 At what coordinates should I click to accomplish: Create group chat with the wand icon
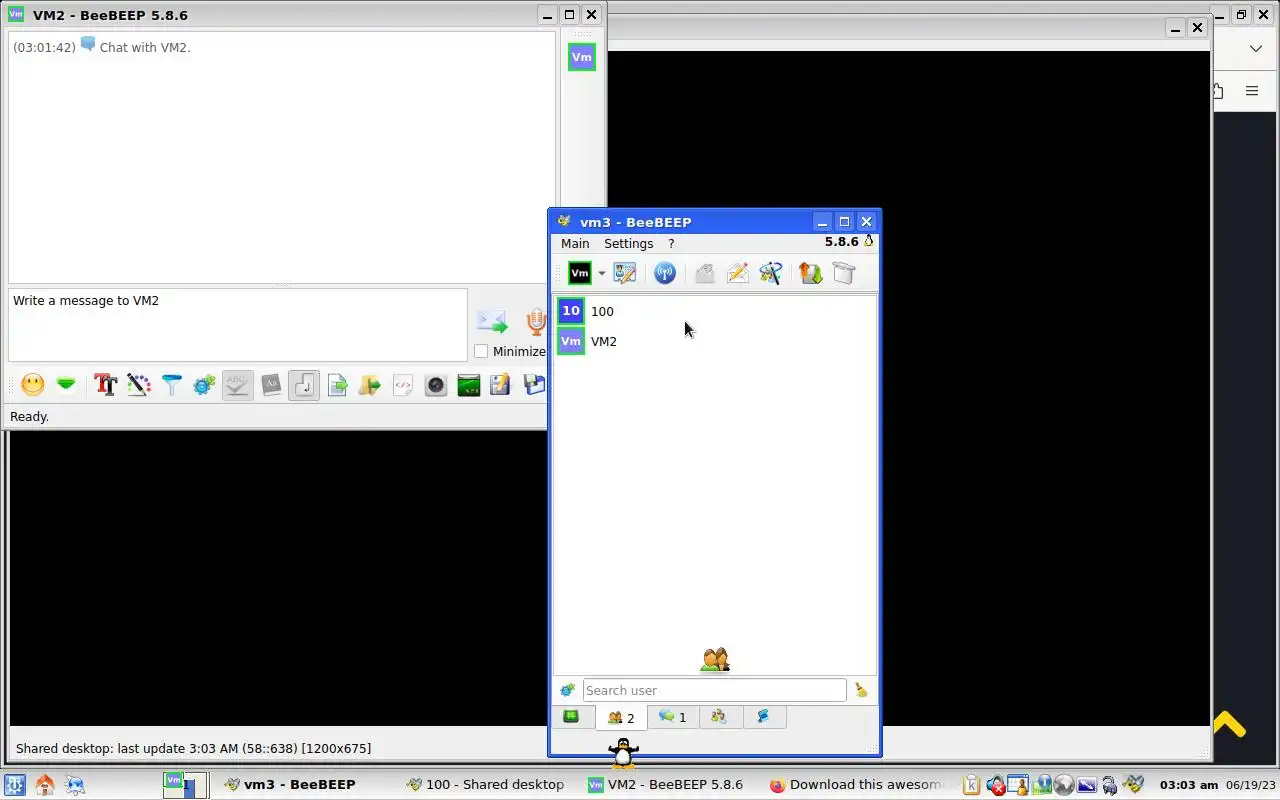point(771,273)
